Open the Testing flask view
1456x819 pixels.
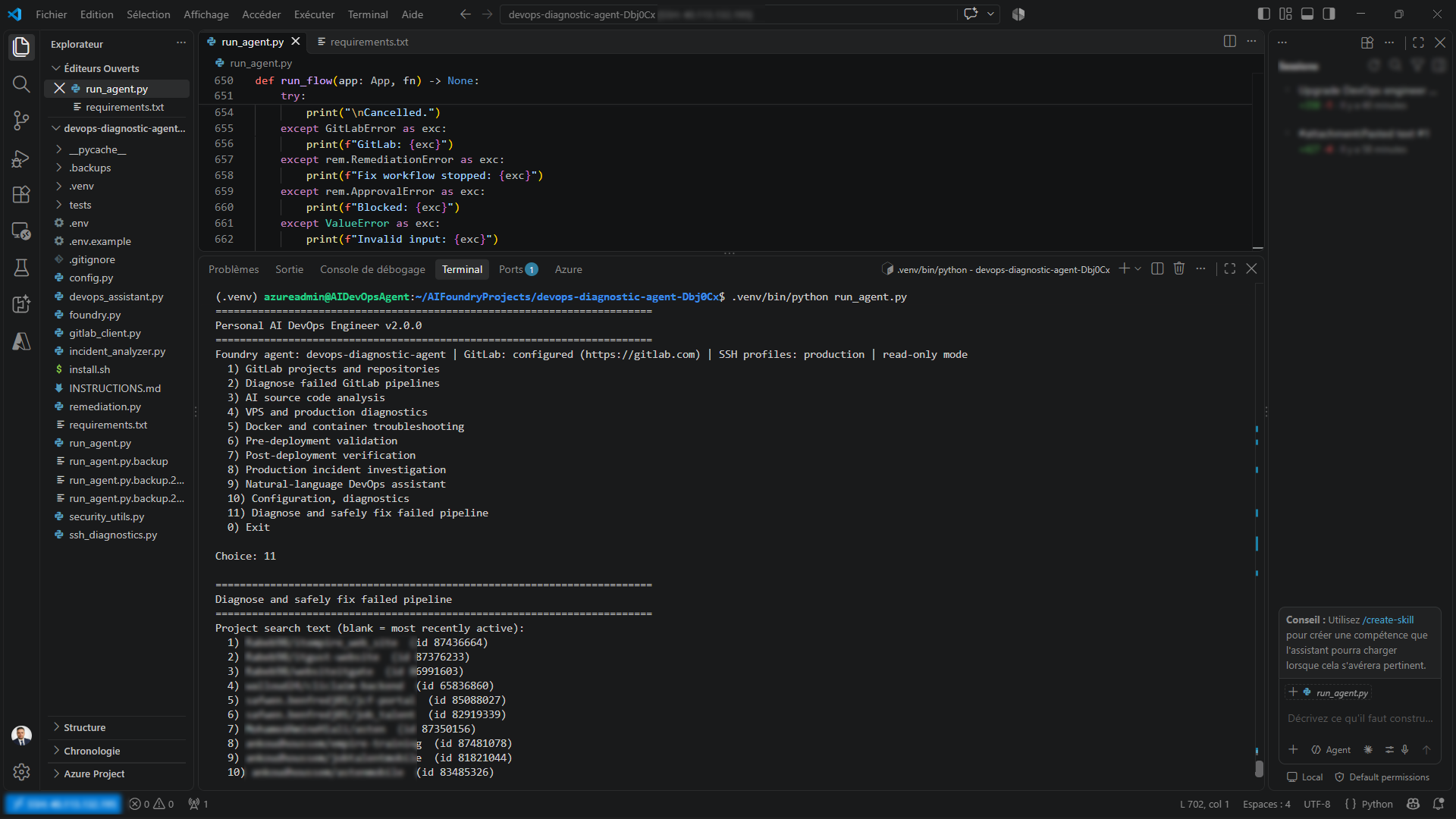click(x=21, y=268)
